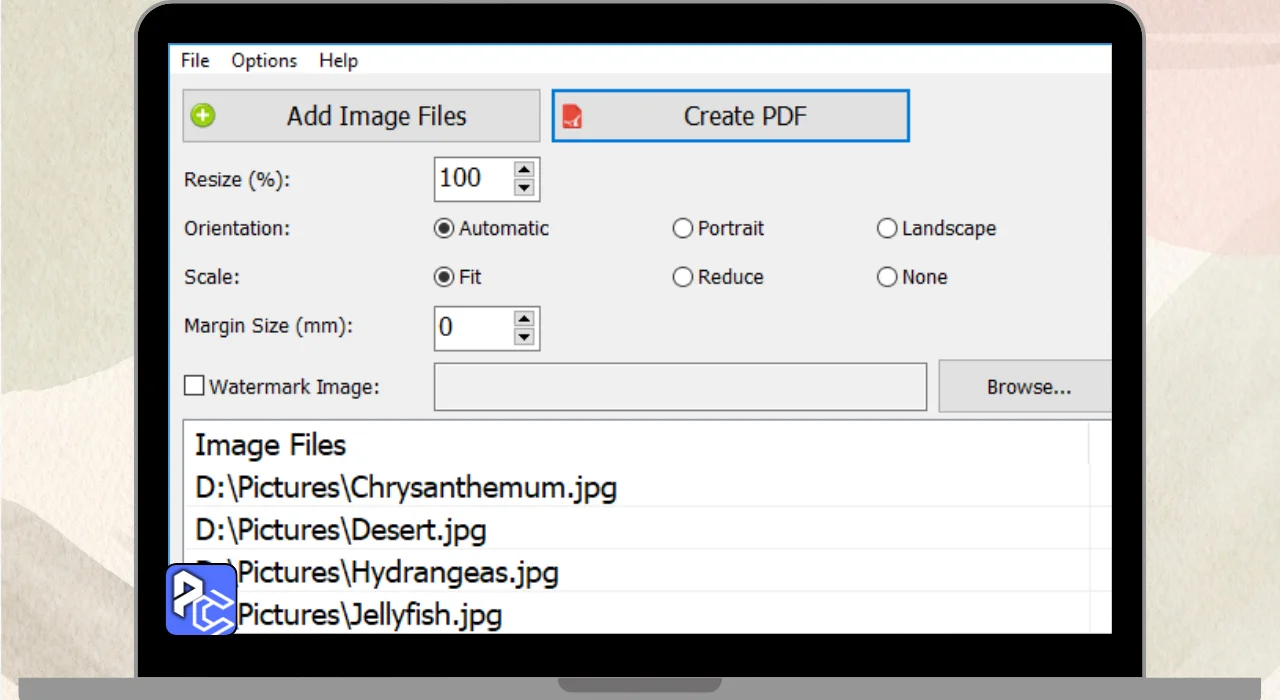The height and width of the screenshot is (700, 1280).
Task: Open the Help menu
Action: pos(338,61)
